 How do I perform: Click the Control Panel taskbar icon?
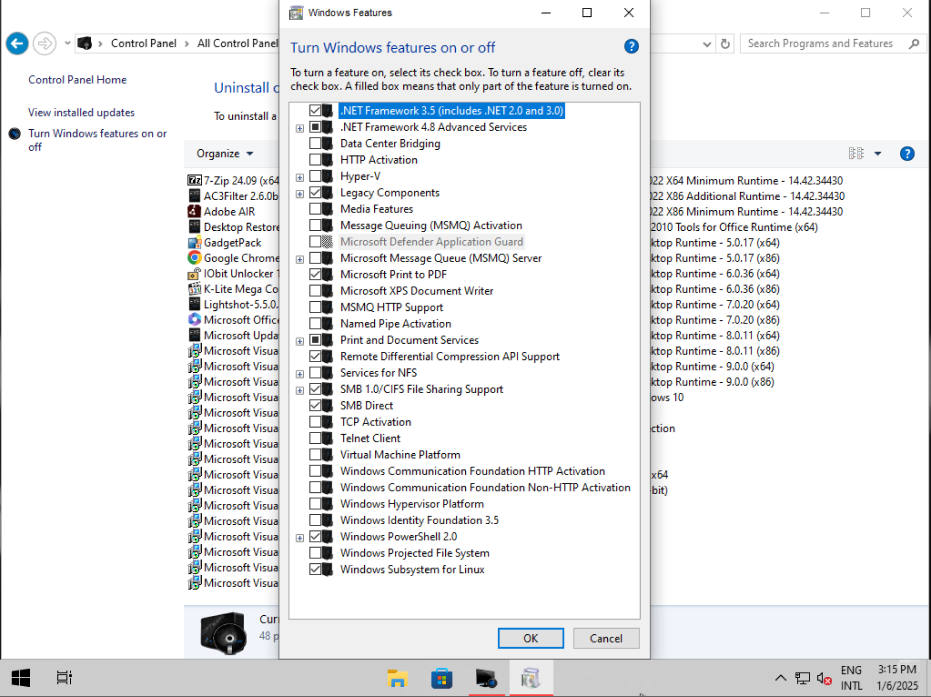click(486, 677)
